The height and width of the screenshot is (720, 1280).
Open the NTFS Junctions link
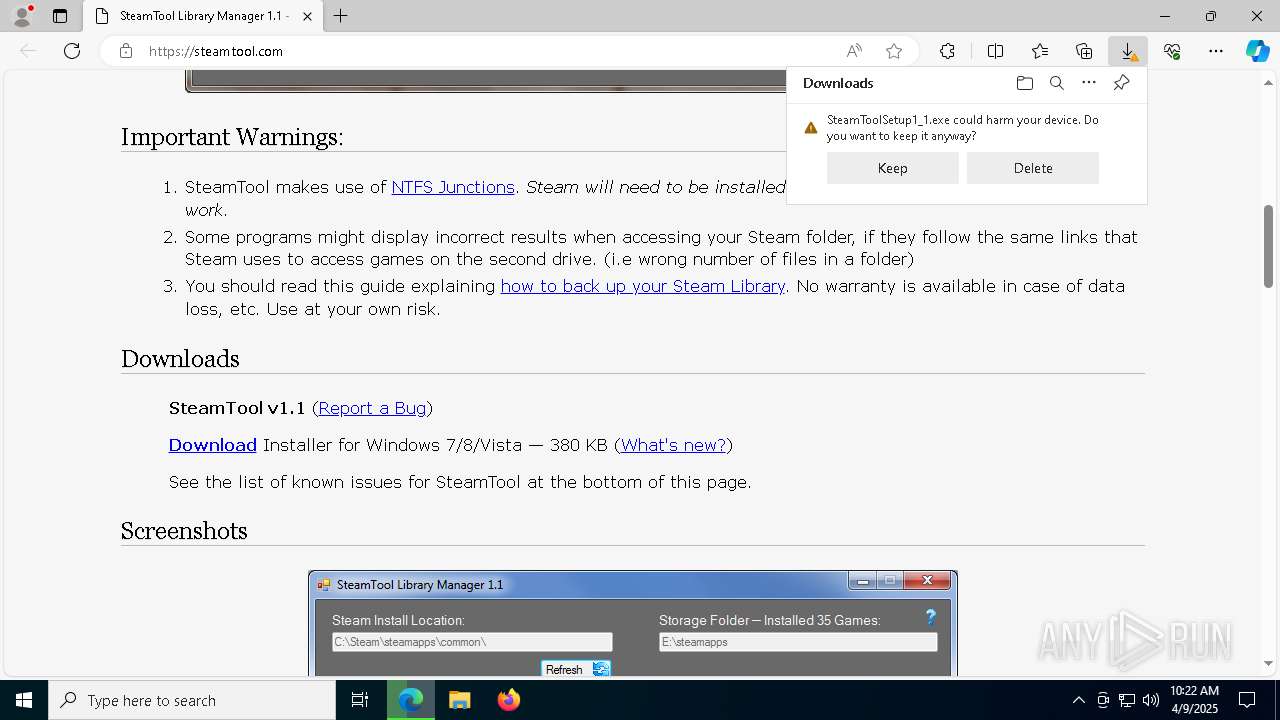click(453, 187)
